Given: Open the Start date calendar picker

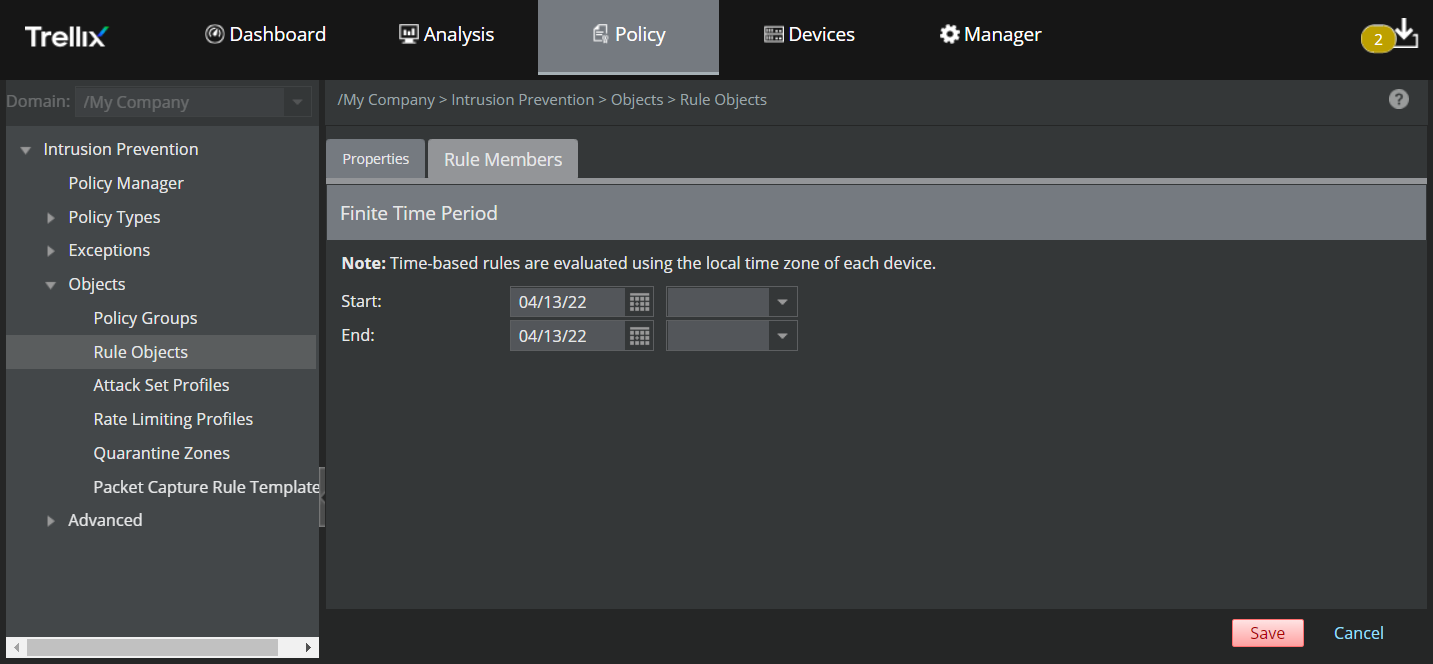Looking at the screenshot, I should click(640, 302).
